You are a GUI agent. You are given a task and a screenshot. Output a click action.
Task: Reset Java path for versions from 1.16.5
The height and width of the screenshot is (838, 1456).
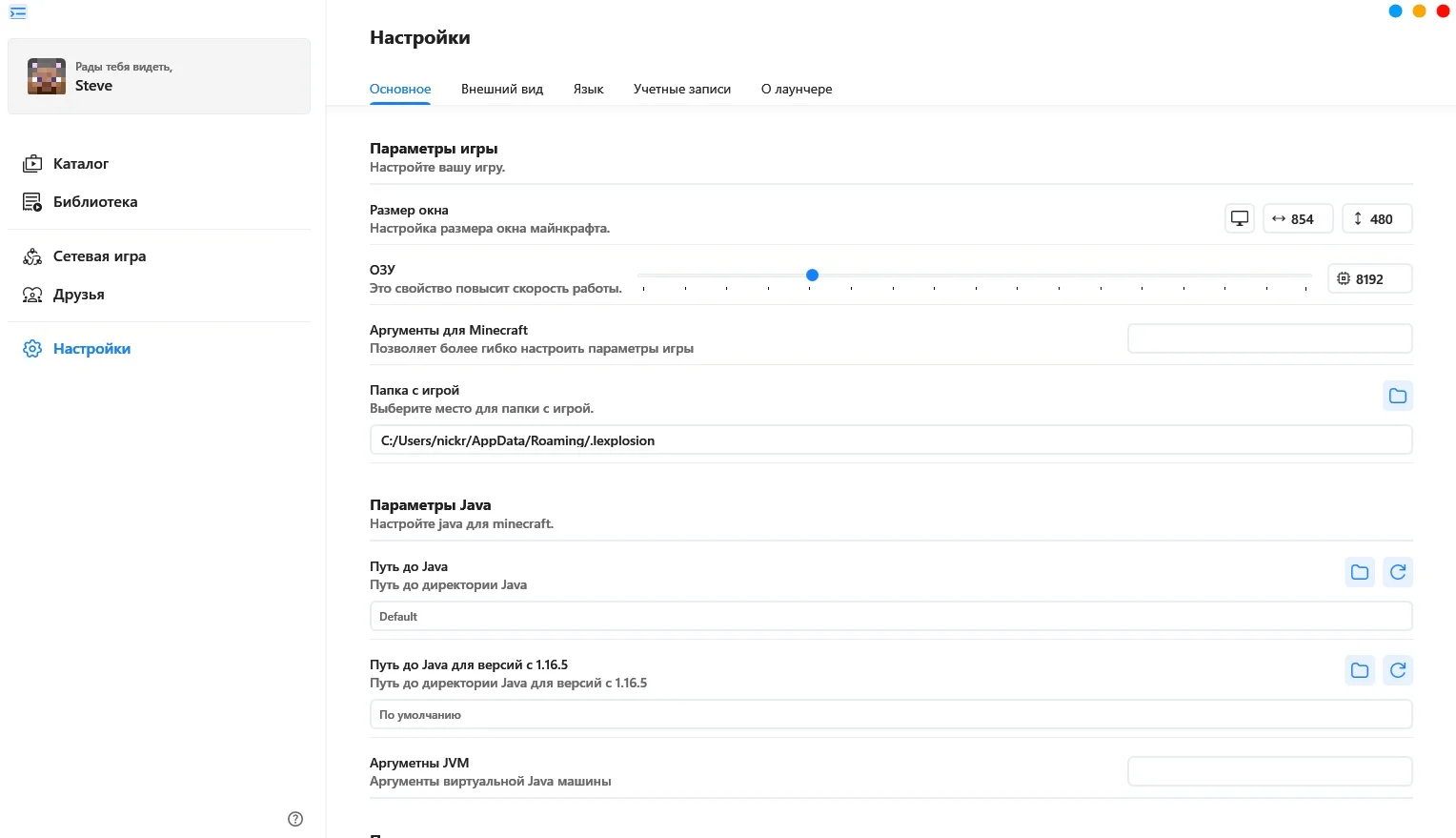(1398, 670)
